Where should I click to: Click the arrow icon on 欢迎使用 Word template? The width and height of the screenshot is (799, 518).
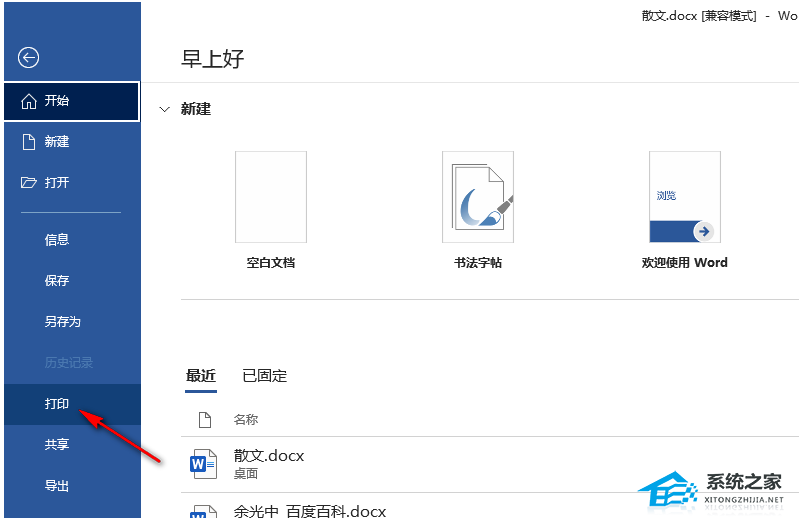[704, 232]
